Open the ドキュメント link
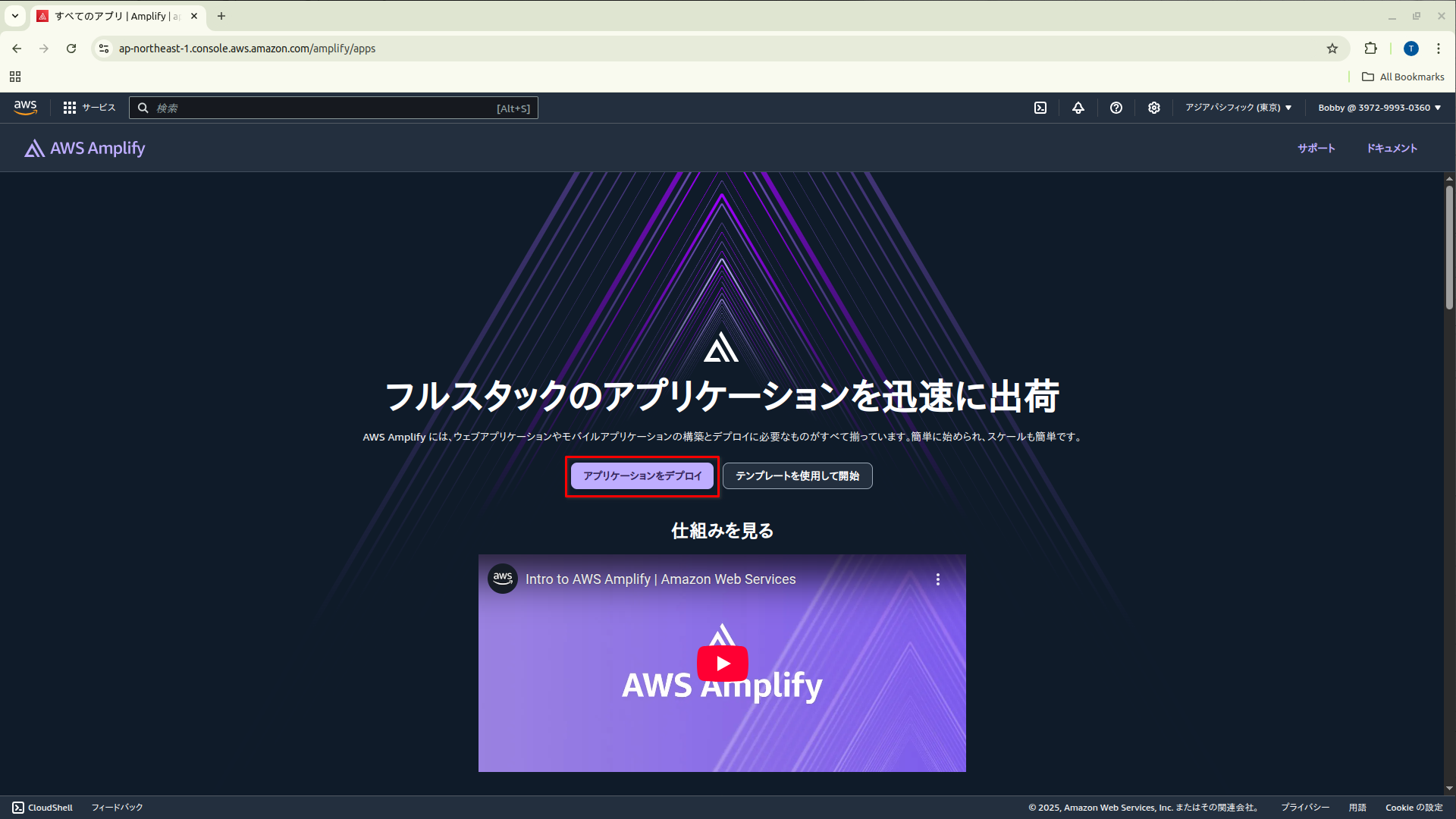 [x=1392, y=149]
